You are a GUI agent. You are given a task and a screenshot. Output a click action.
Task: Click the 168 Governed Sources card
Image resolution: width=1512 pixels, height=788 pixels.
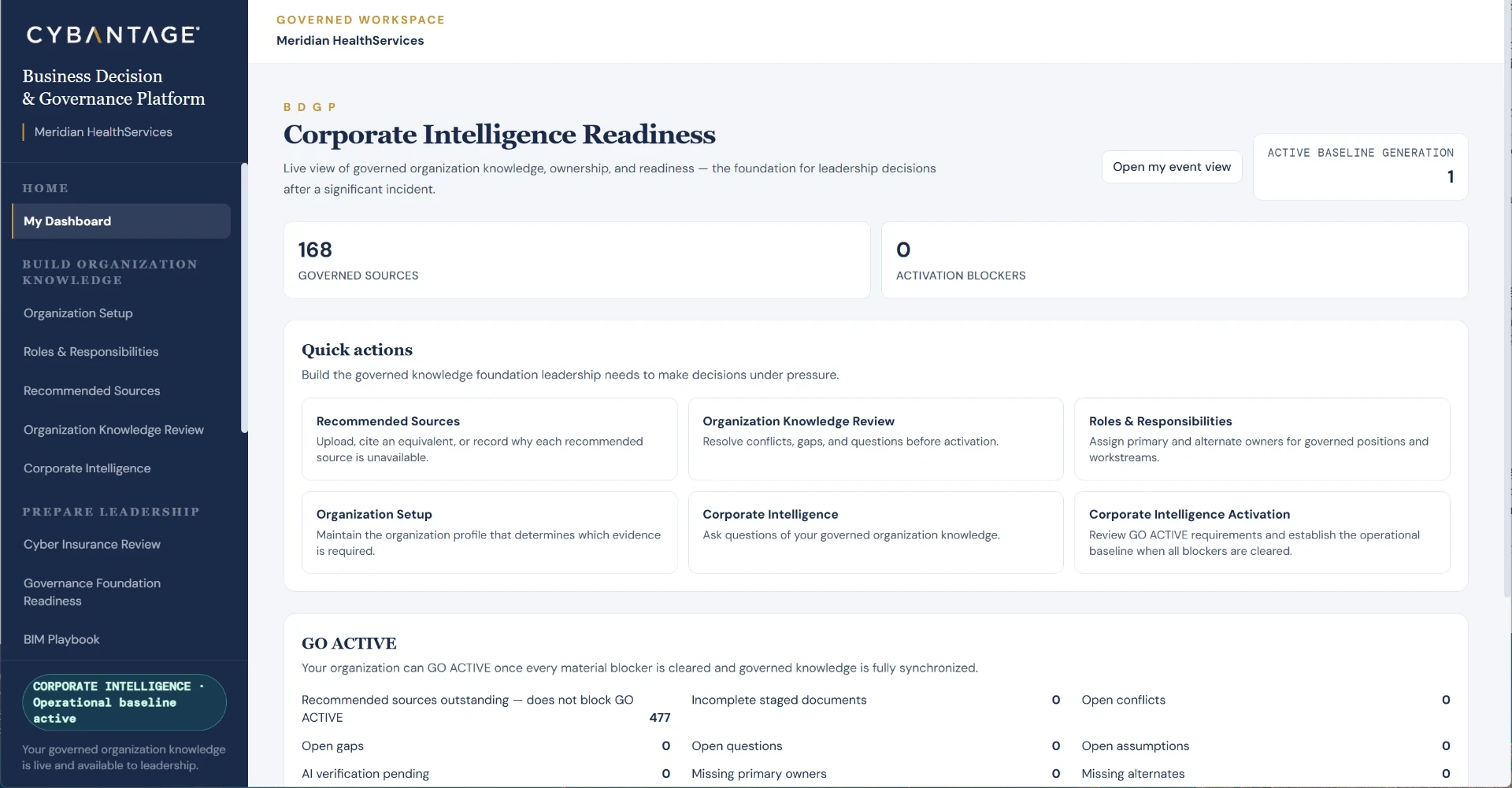tap(576, 260)
